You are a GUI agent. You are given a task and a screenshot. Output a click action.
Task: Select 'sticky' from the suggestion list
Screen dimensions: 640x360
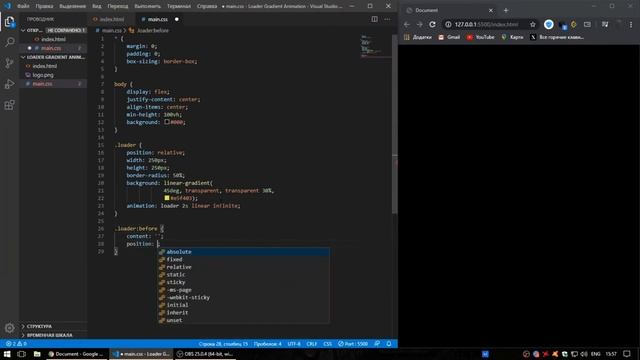[x=244, y=282]
